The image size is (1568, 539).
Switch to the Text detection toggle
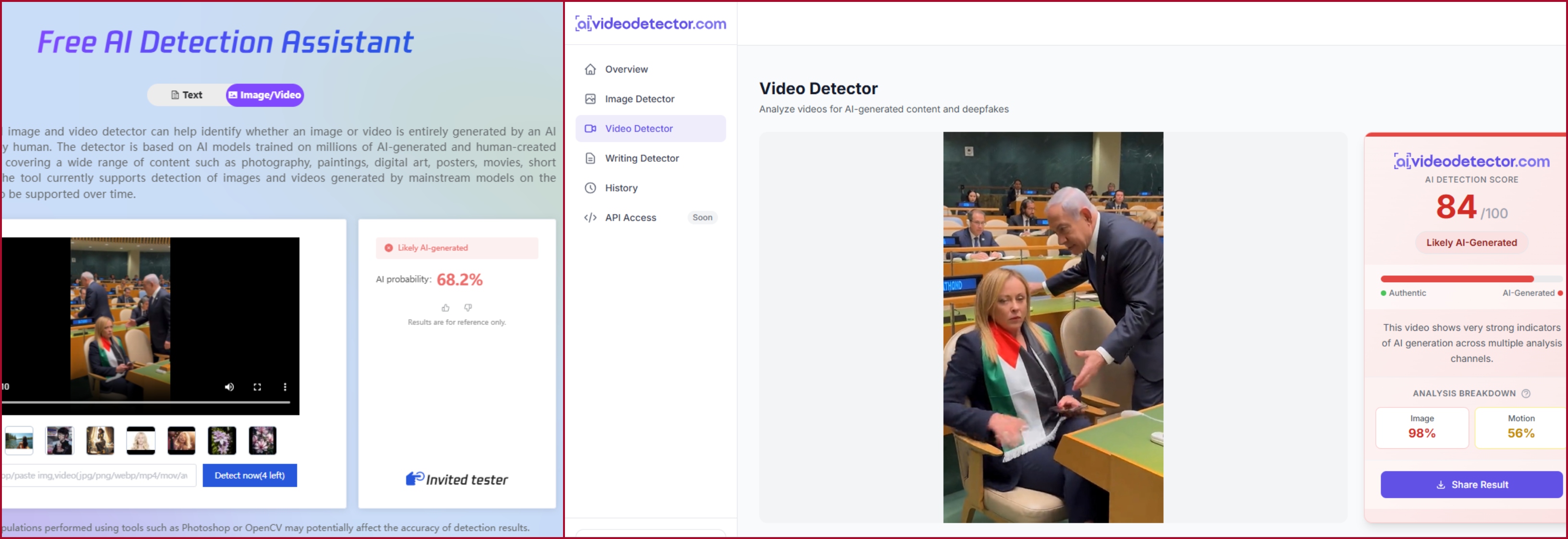click(x=187, y=96)
